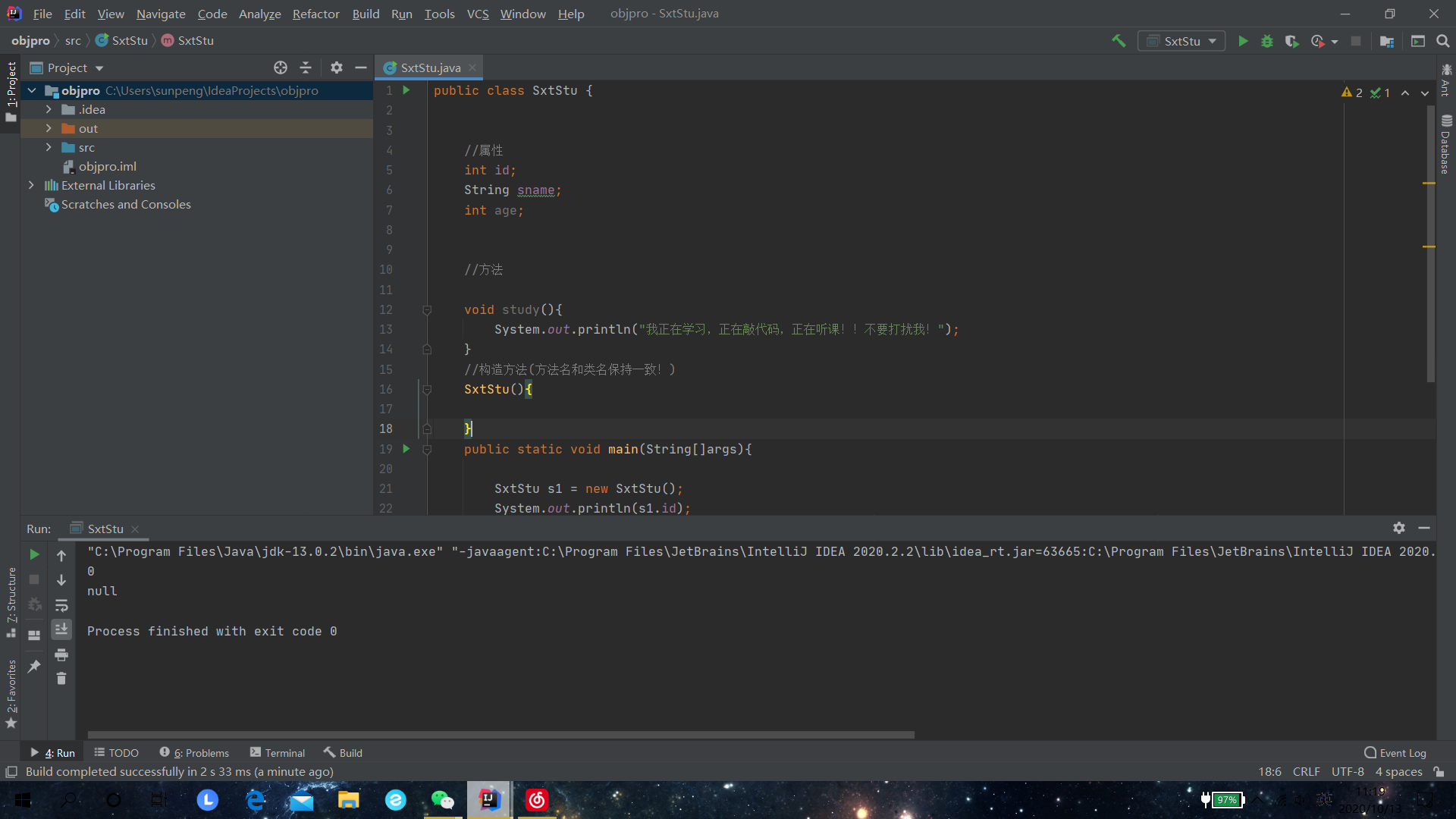Click the Search Everywhere magnifier
This screenshot has width=1456, height=819.
click(1443, 41)
